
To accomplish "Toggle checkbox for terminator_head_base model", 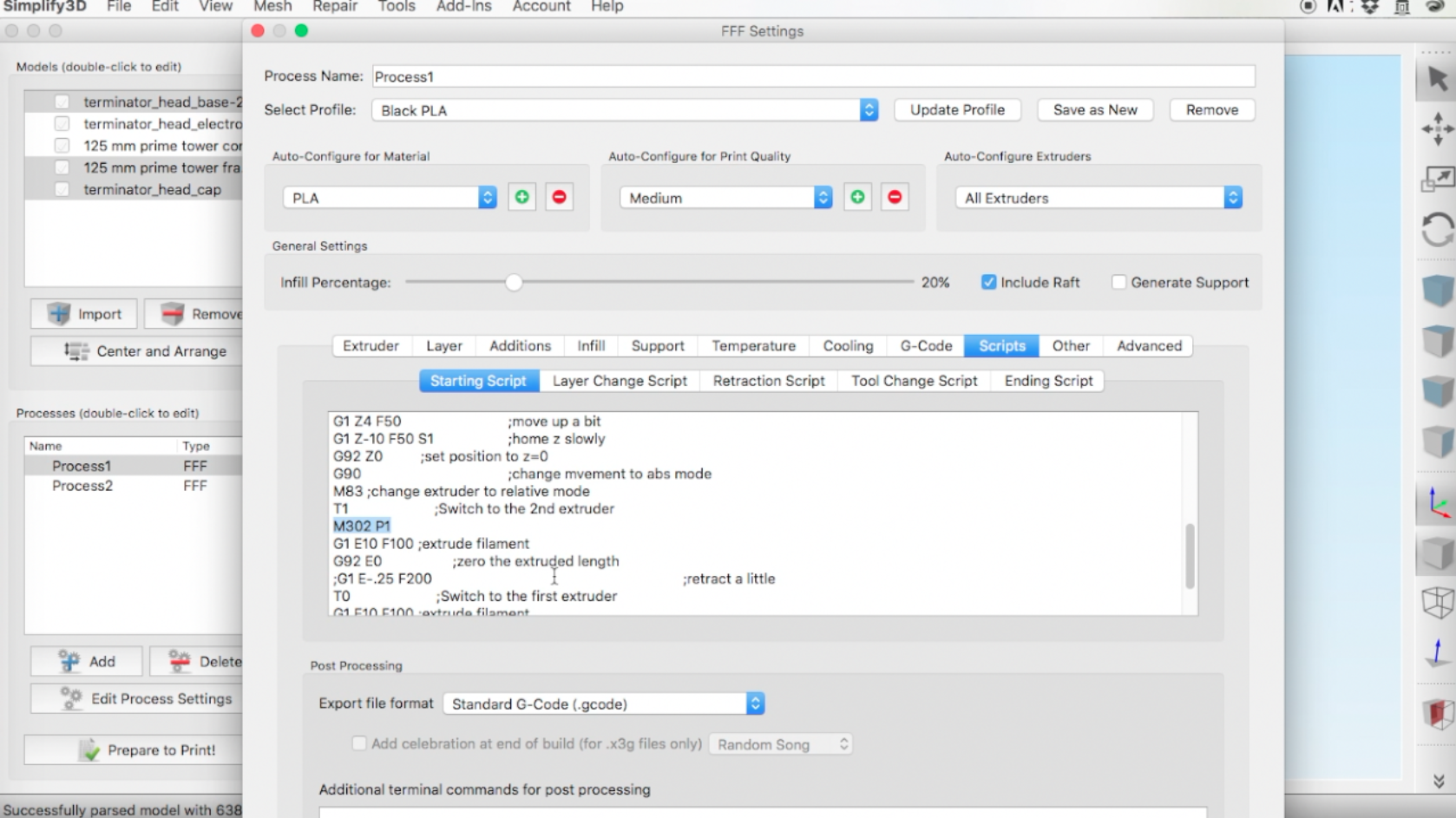I will 62,101.
